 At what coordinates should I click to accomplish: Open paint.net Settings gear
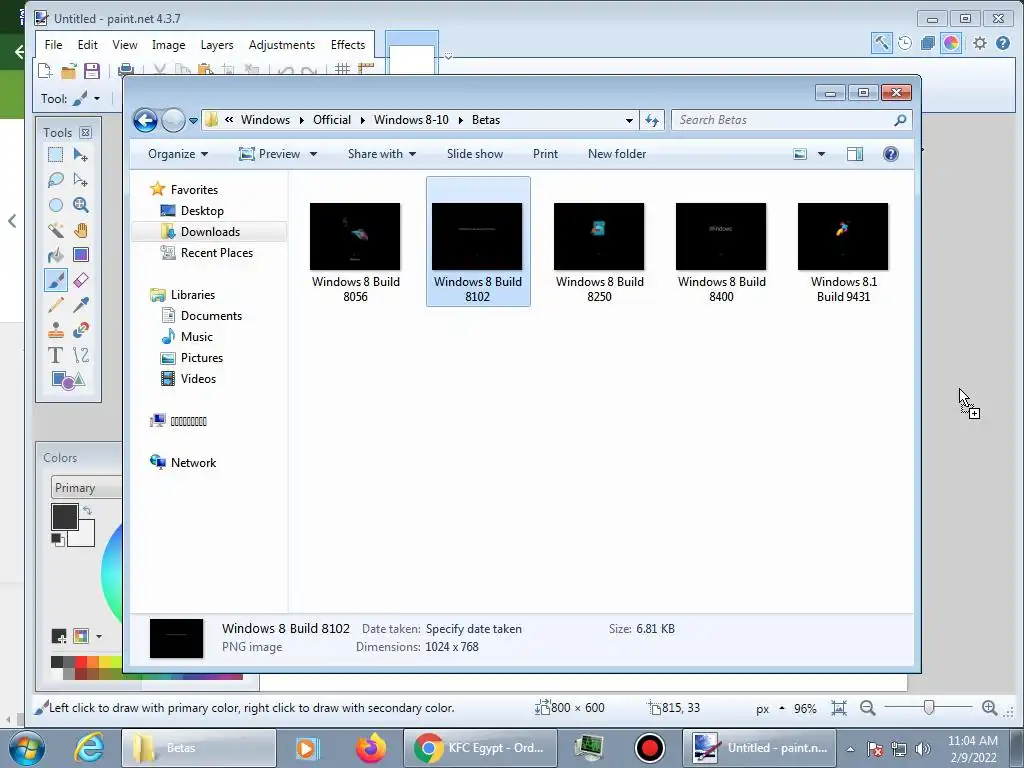click(980, 43)
